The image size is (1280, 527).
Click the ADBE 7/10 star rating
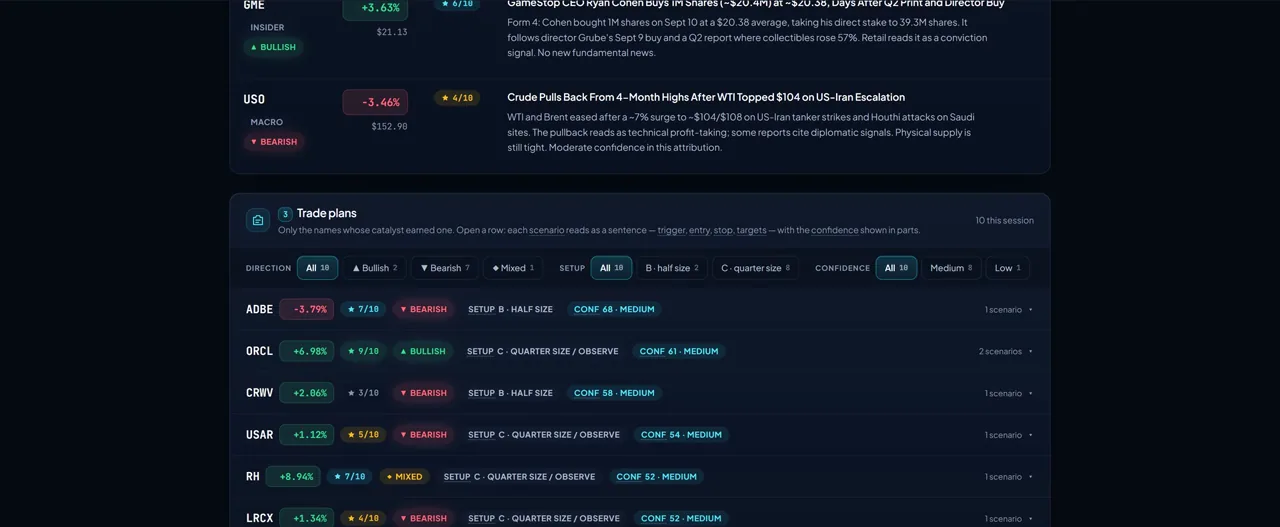363,309
